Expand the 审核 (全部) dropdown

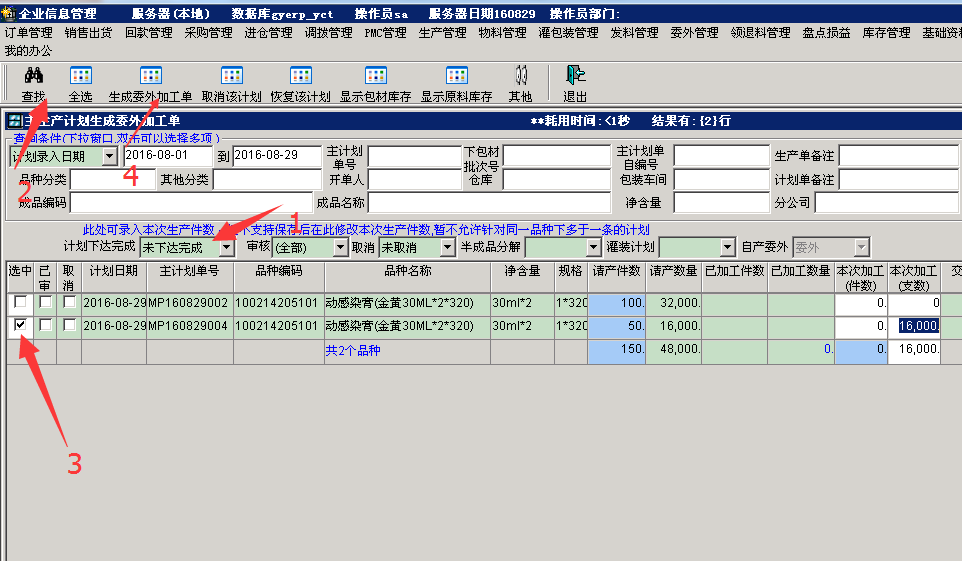(x=338, y=247)
